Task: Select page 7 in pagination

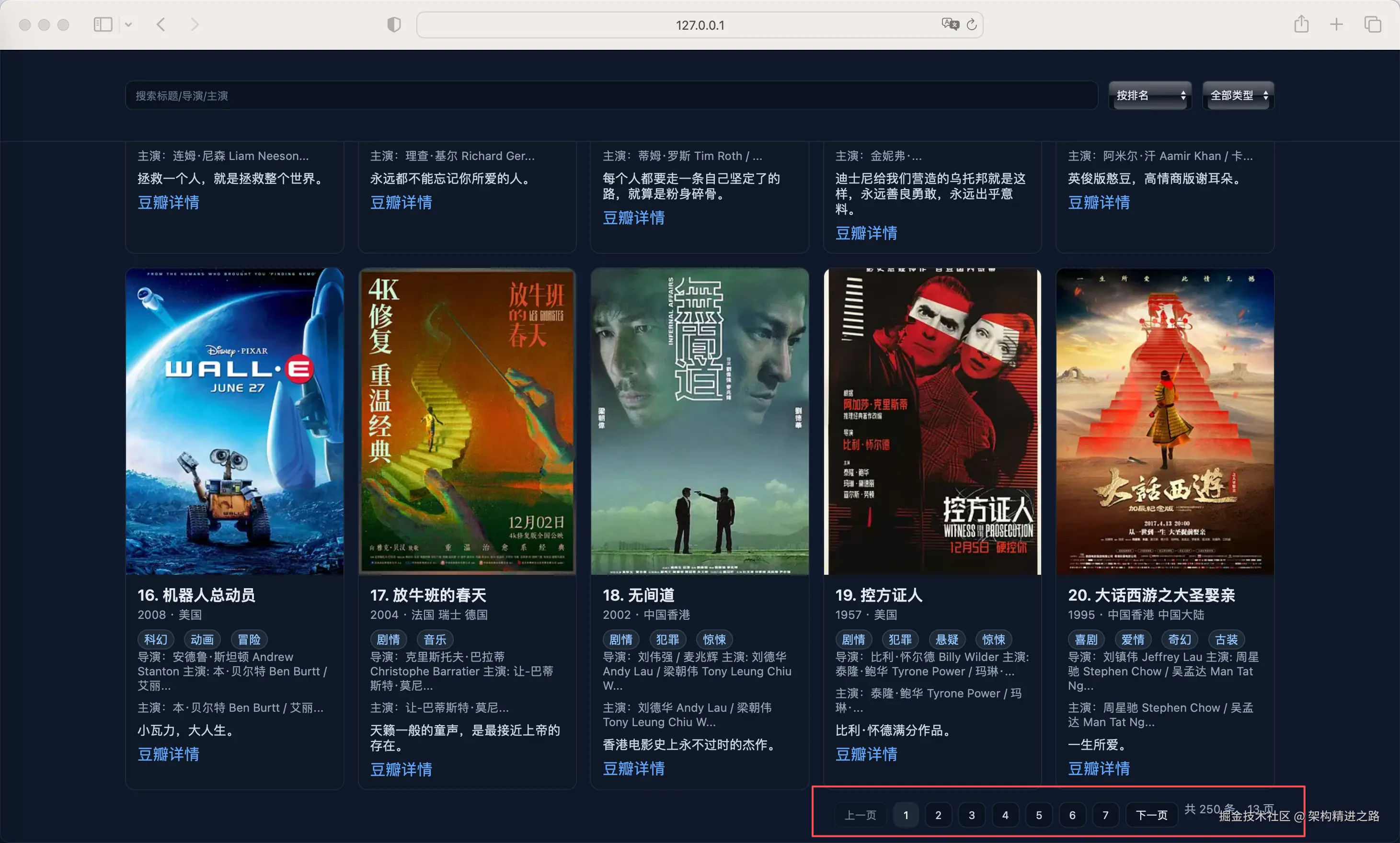Action: 1105,815
